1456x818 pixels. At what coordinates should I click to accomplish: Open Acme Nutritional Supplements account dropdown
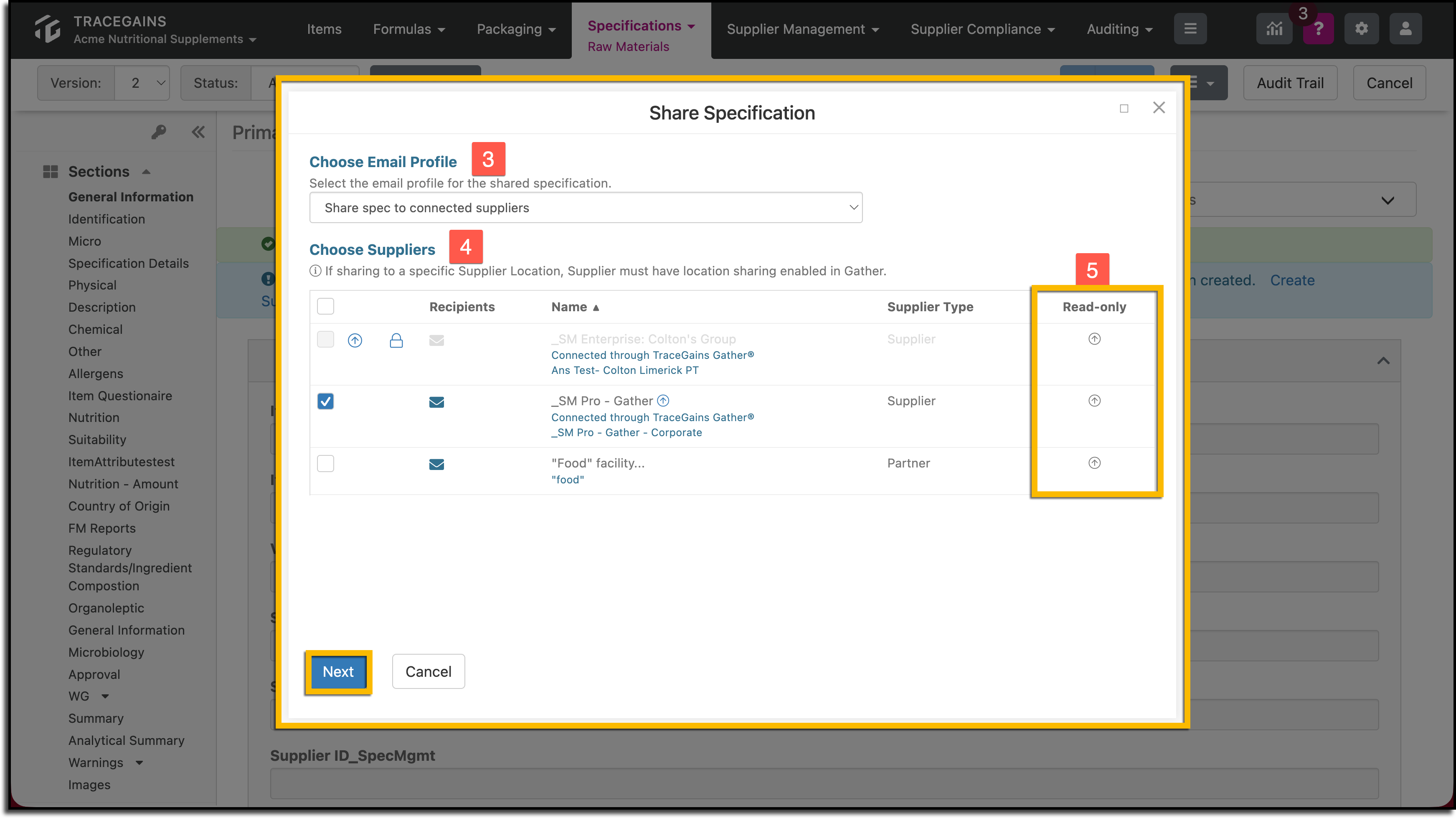click(x=165, y=39)
